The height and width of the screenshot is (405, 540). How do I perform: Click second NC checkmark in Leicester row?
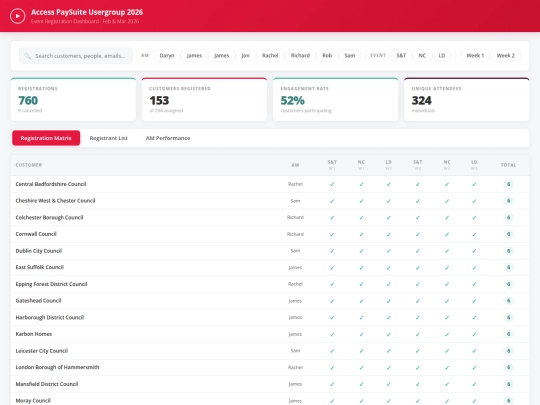click(x=447, y=351)
